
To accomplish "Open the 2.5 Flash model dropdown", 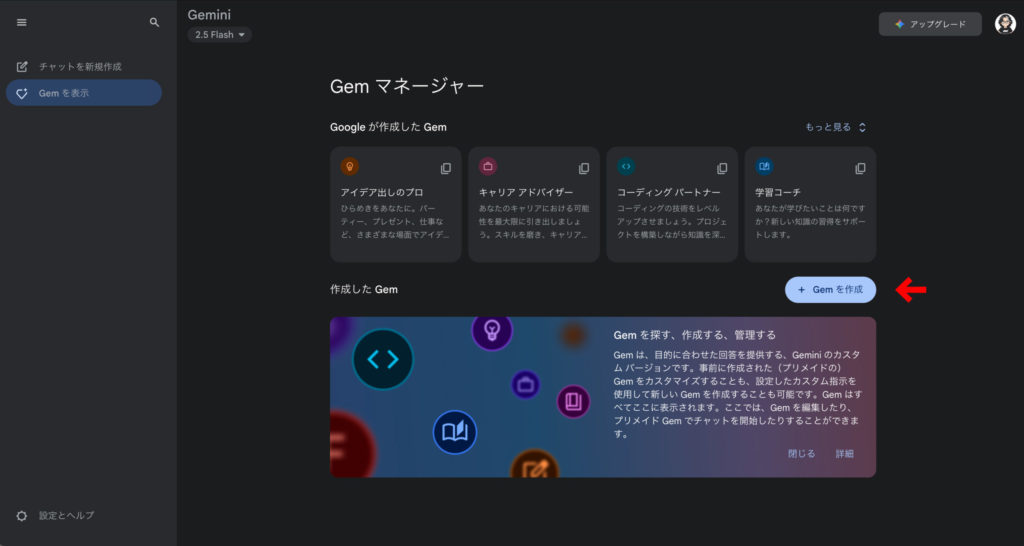I will (219, 35).
